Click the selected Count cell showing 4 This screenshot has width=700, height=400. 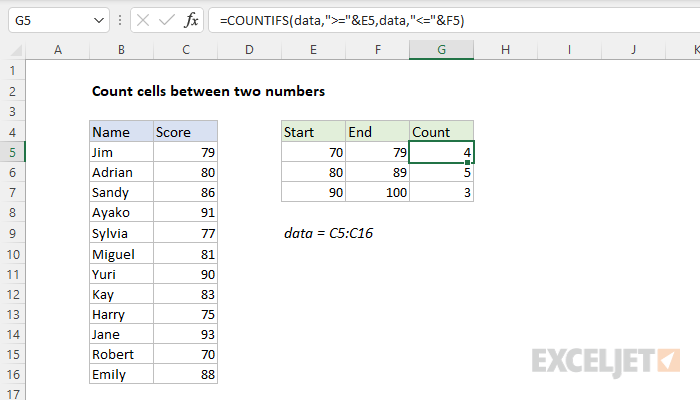[442, 152]
